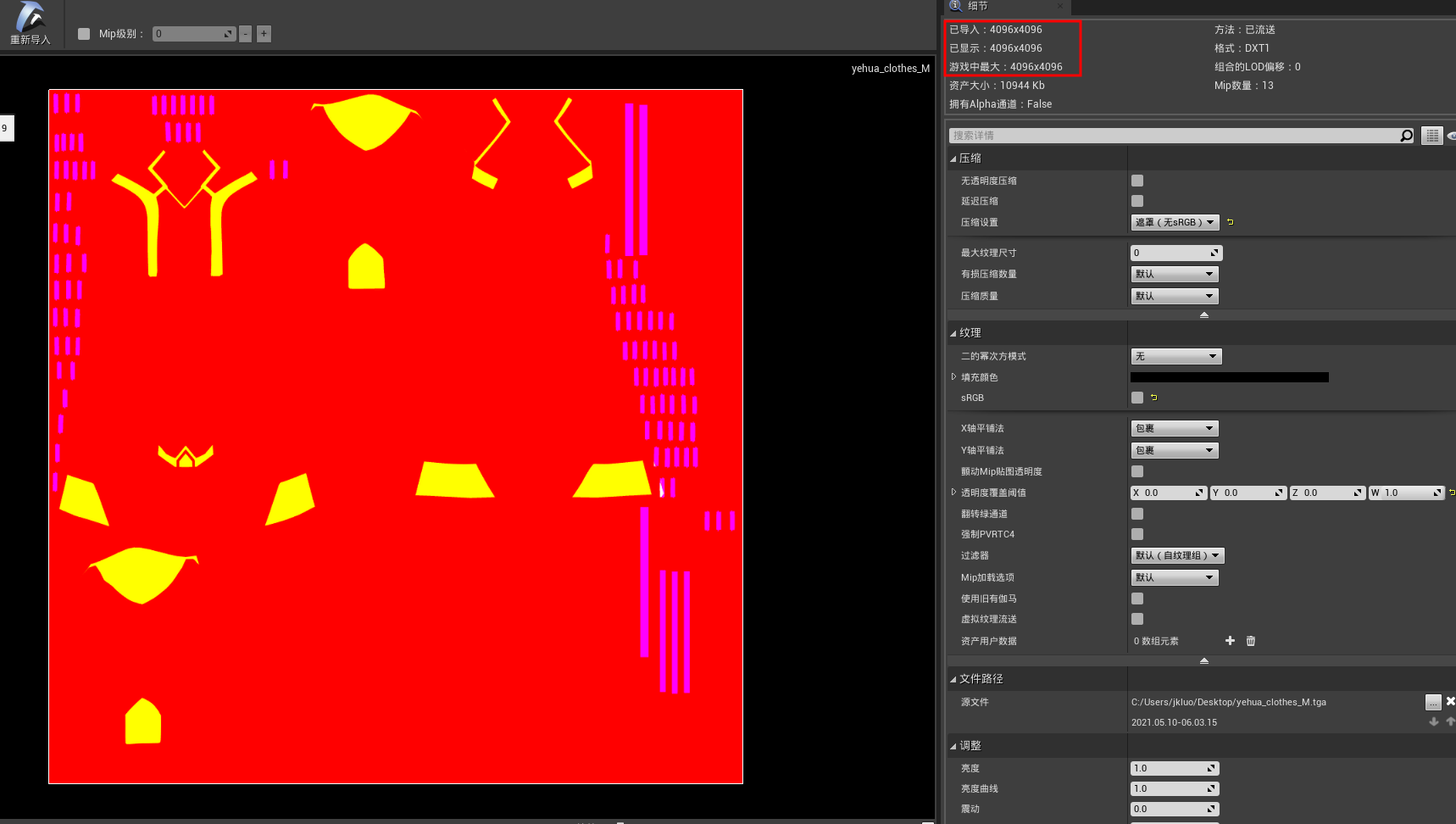Image resolution: width=1456 pixels, height=824 pixels.
Task: Add an element to 资产用户数据 array
Action: pos(1230,641)
